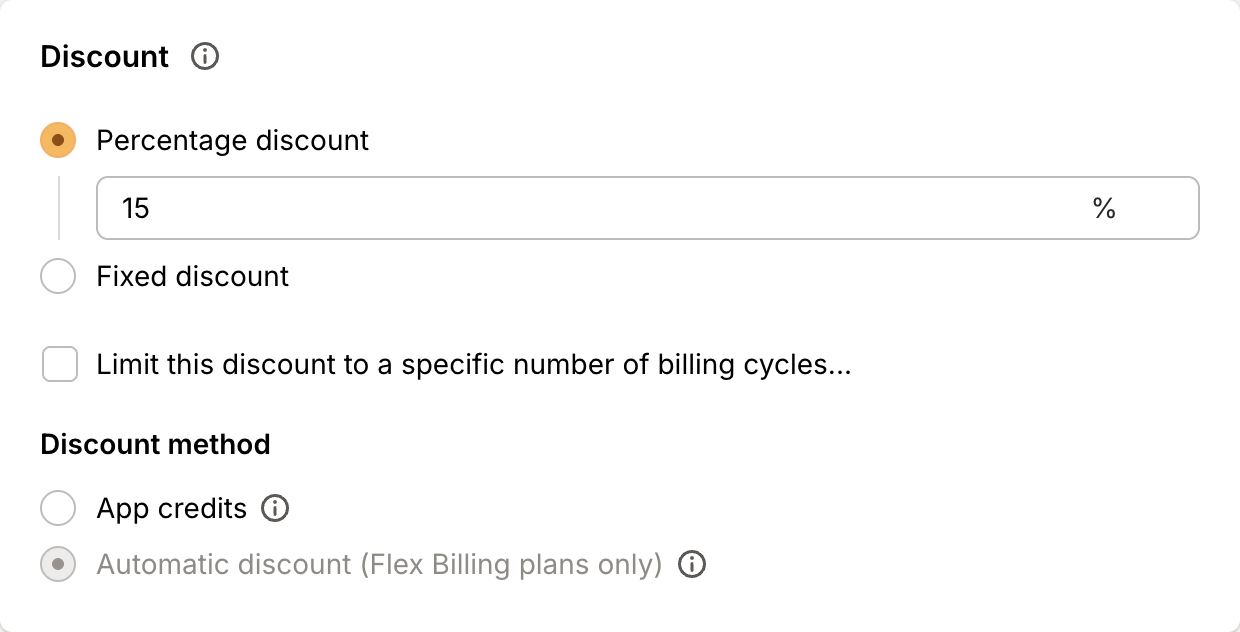Check the box limiting discount billing cycles

(59, 364)
